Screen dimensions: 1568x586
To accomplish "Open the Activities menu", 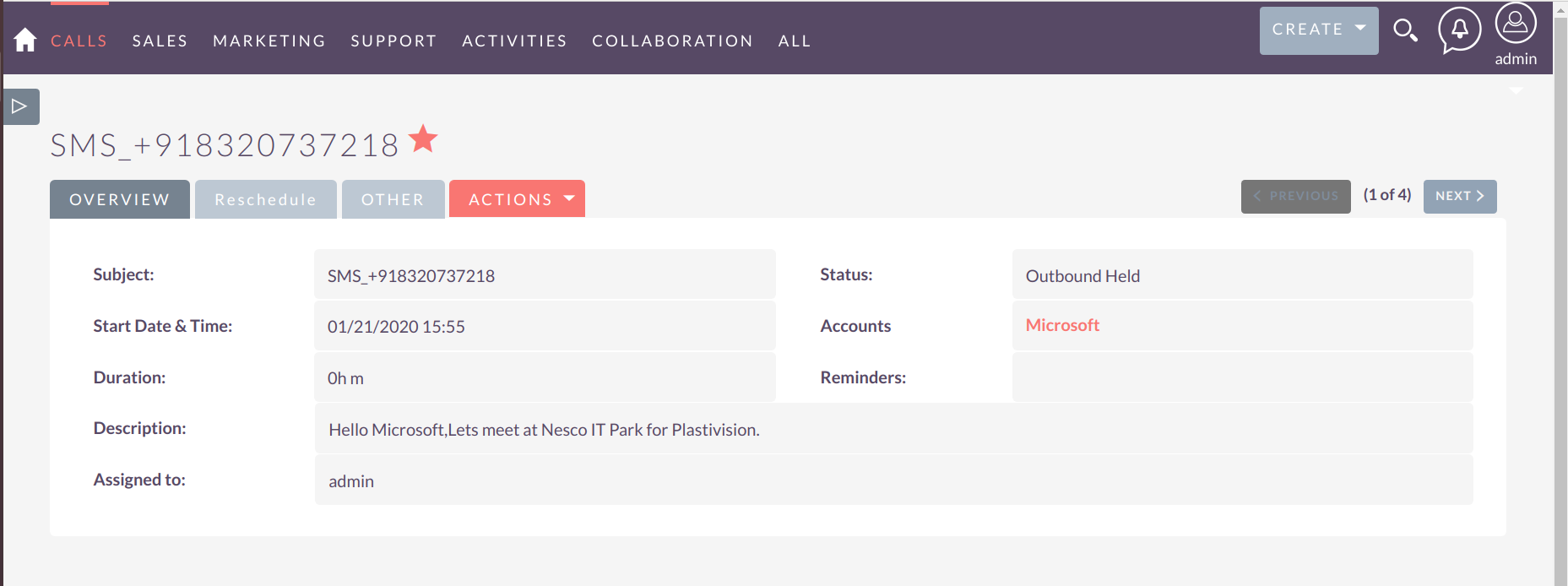I will (514, 41).
